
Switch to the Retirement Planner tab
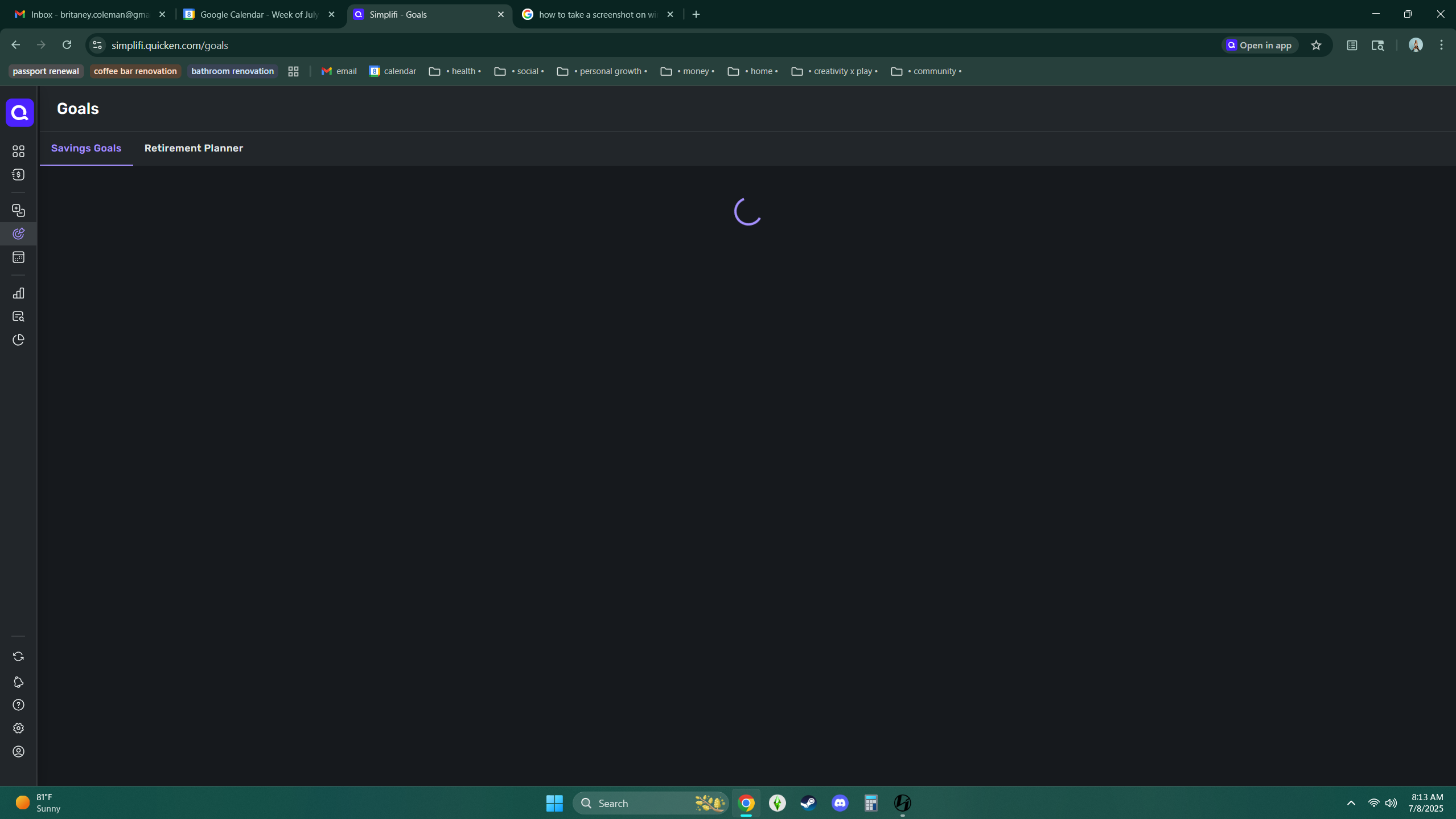(194, 148)
